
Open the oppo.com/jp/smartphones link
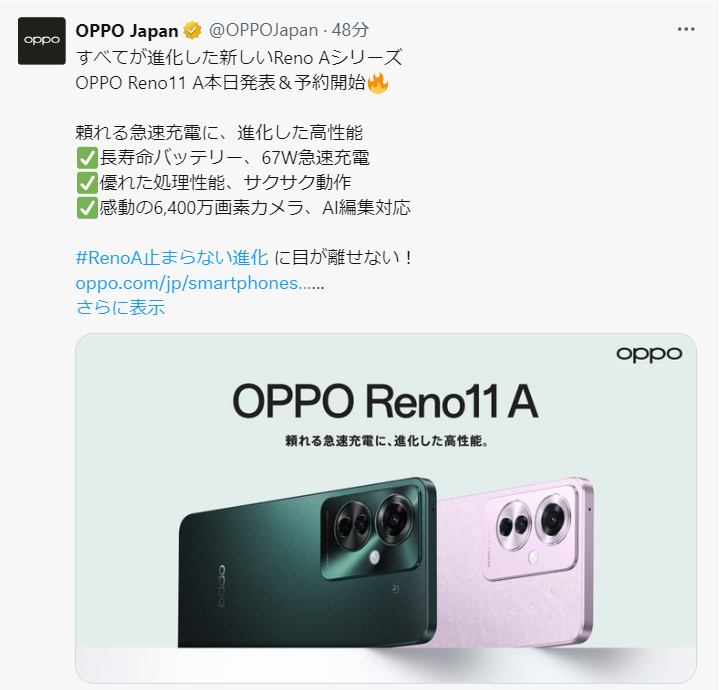(x=200, y=283)
